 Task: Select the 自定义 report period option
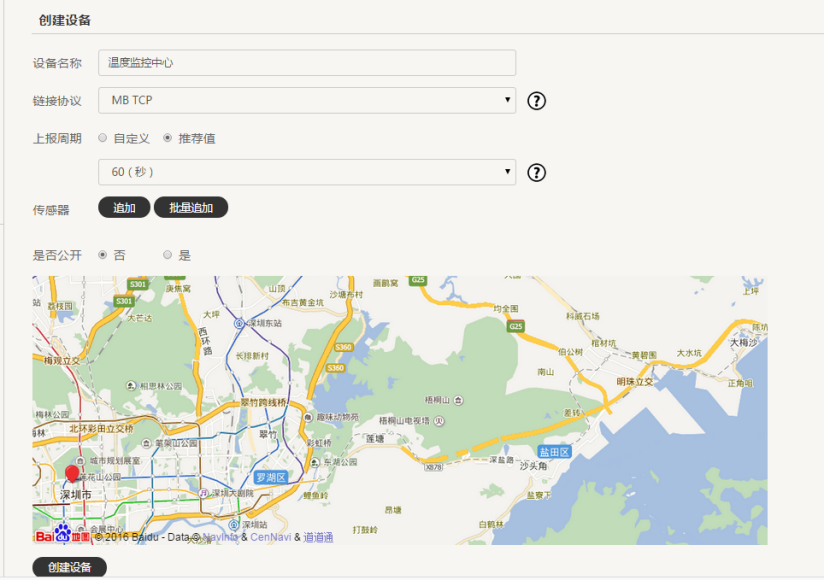(x=103, y=138)
